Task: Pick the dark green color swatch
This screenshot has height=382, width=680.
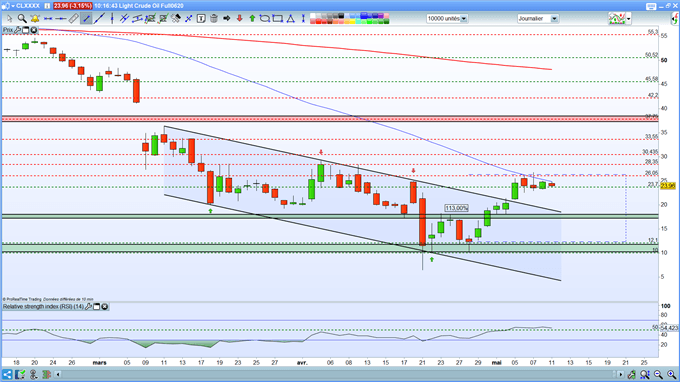Action: coord(386,21)
